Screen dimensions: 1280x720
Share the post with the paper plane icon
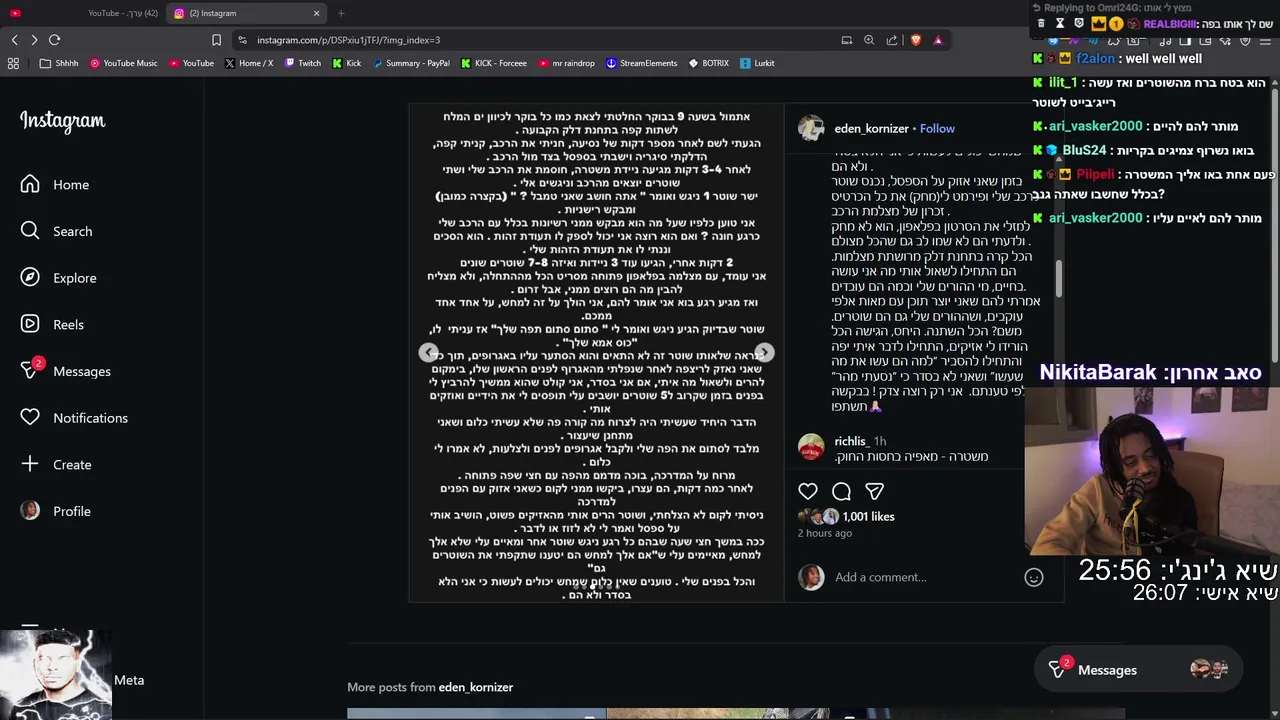pyautogui.click(x=875, y=491)
